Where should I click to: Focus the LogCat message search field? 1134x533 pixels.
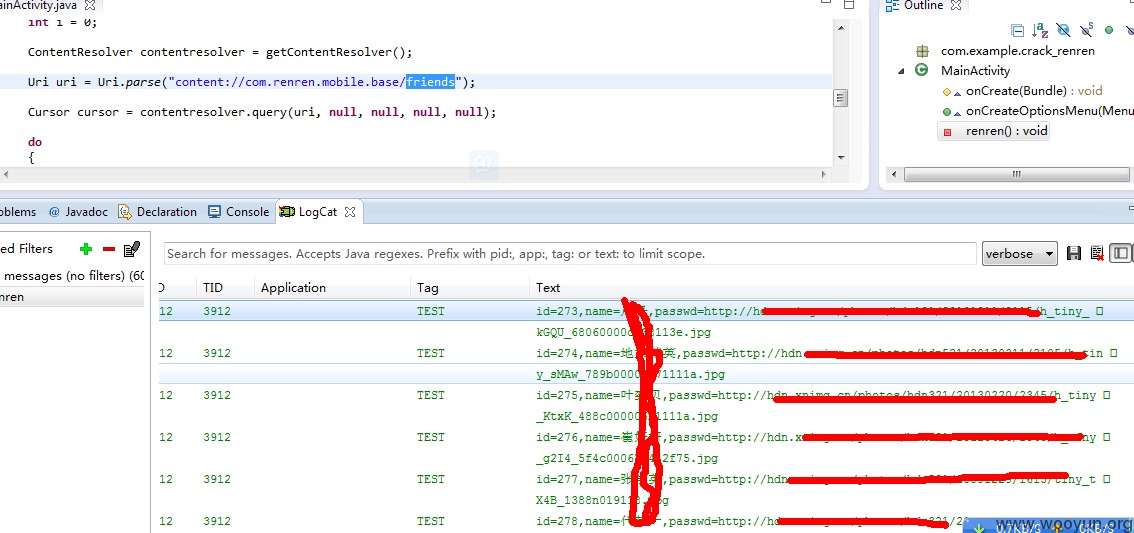[x=571, y=254]
